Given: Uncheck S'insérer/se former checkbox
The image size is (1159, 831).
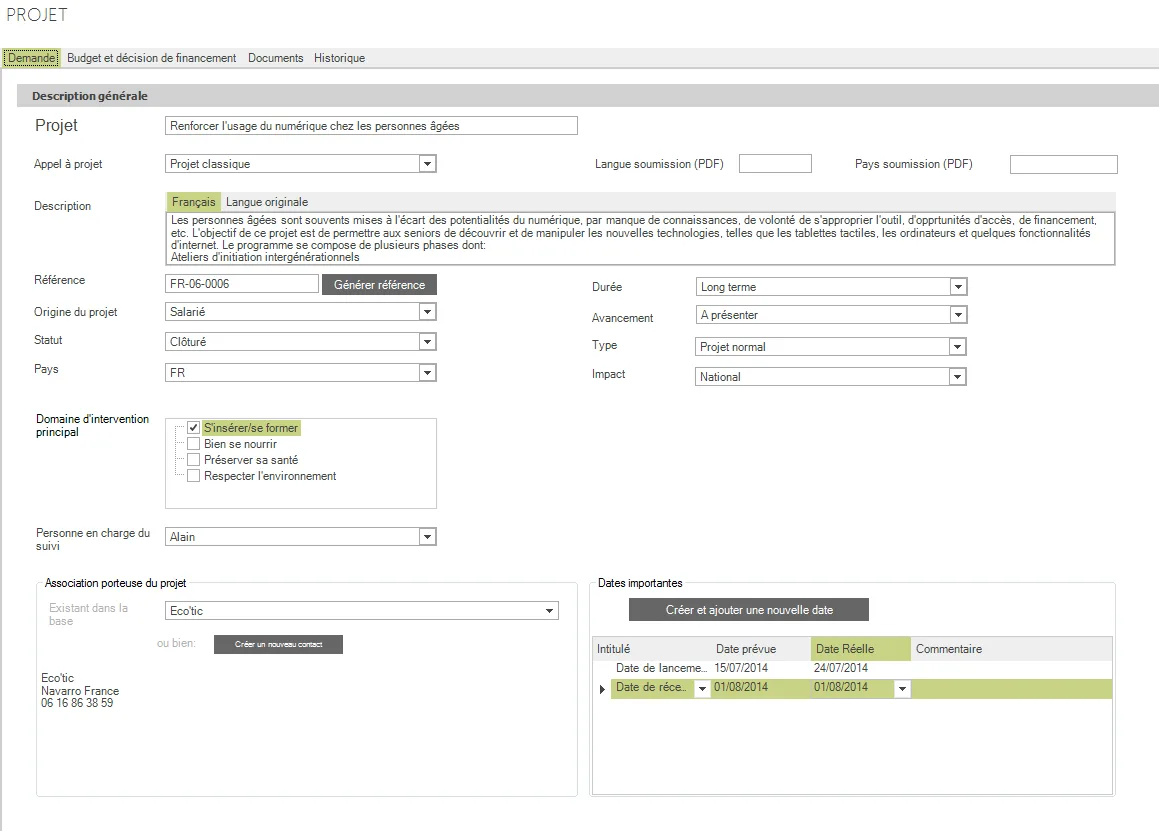Looking at the screenshot, I should [194, 427].
